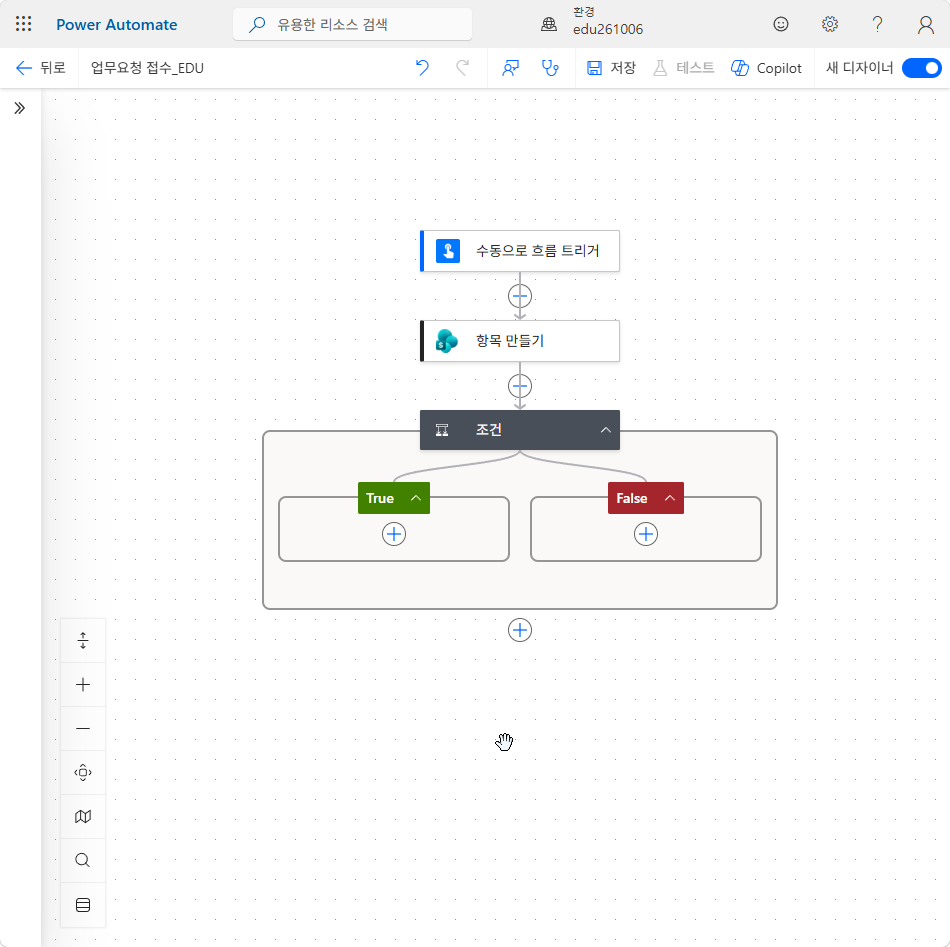Undo the last change
Image resolution: width=950 pixels, height=947 pixels.
[422, 68]
